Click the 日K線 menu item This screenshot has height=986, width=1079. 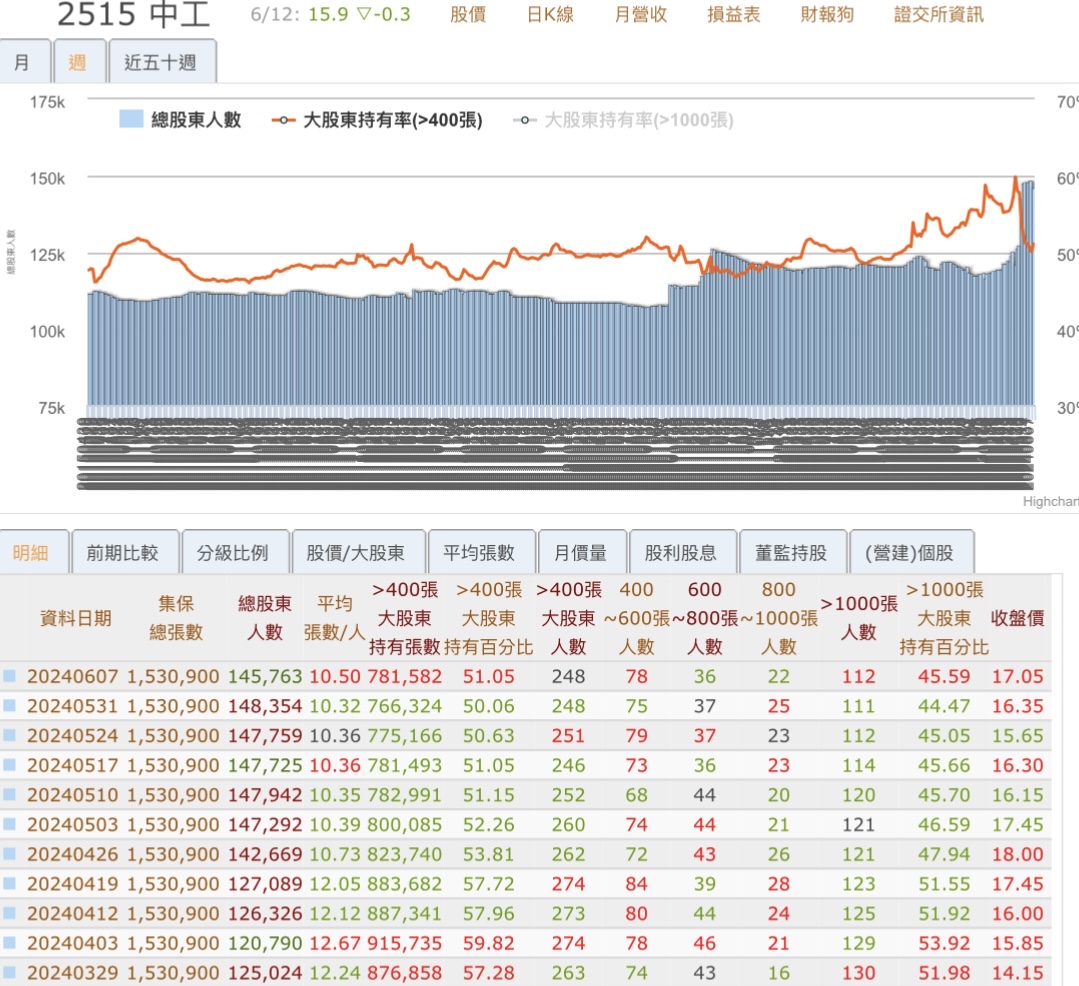coord(548,15)
